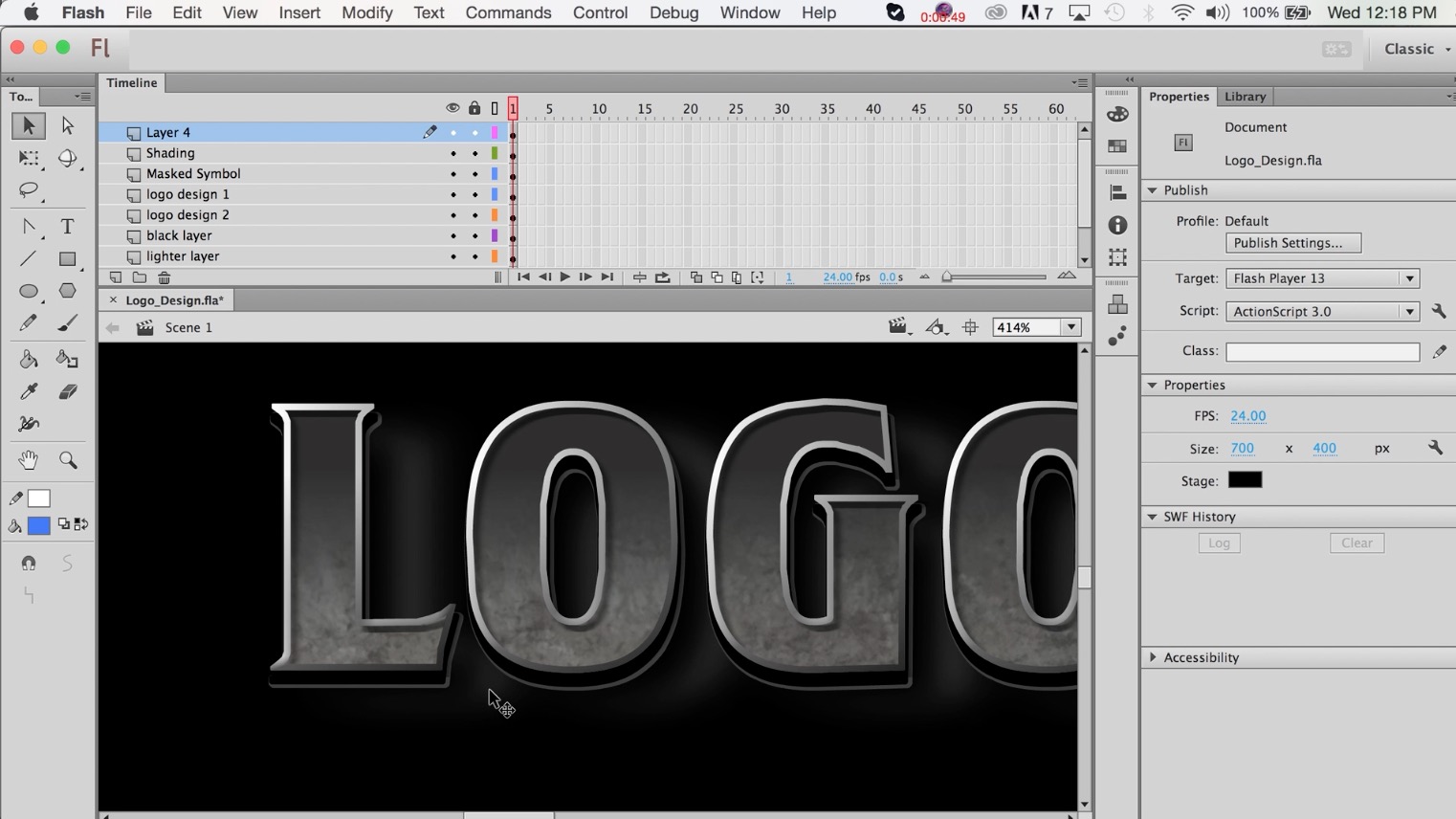The height and width of the screenshot is (819, 1456).
Task: Hide the Shading layer
Action: pyautogui.click(x=452, y=153)
